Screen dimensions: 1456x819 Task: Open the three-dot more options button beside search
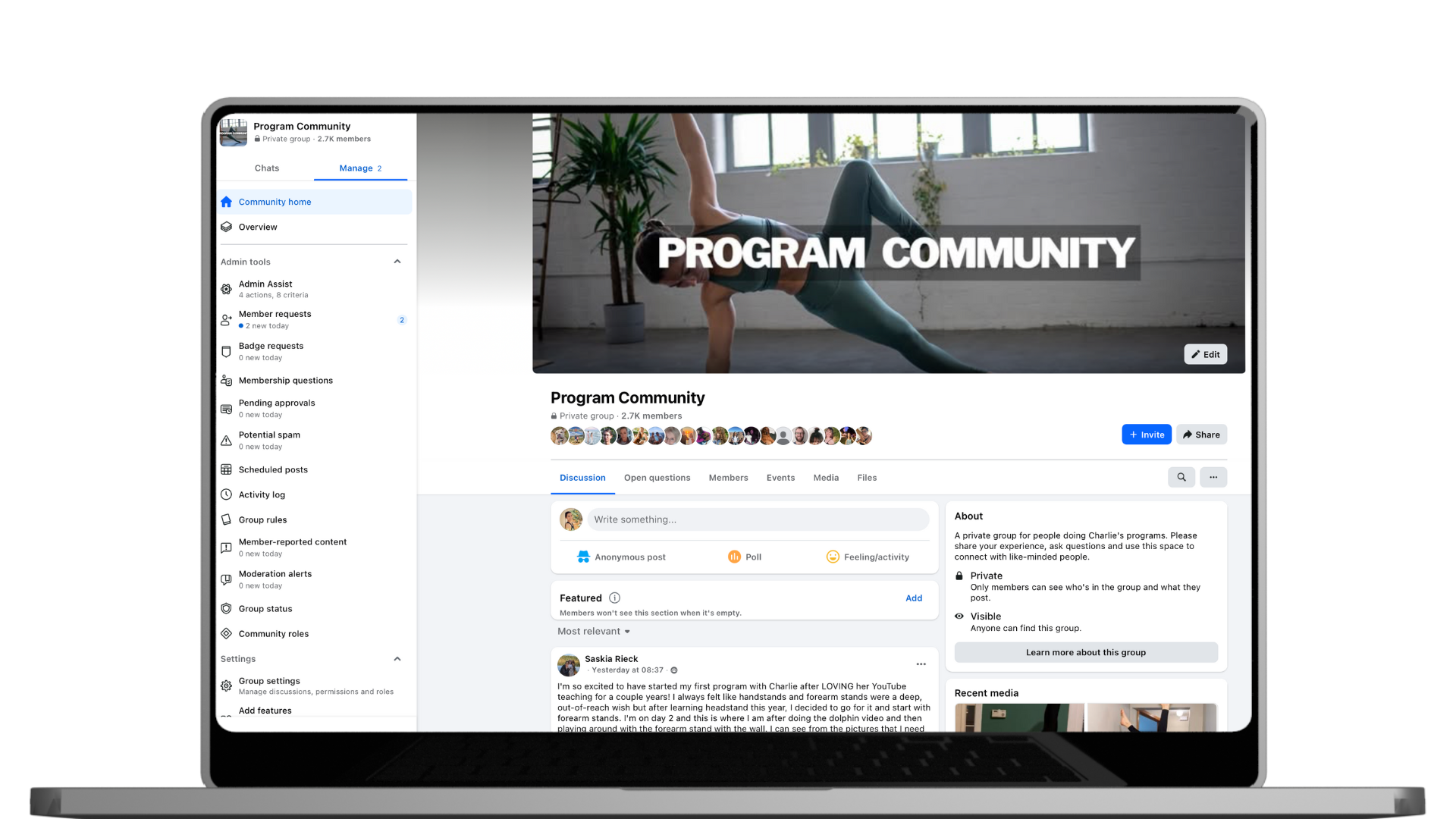point(1213,477)
